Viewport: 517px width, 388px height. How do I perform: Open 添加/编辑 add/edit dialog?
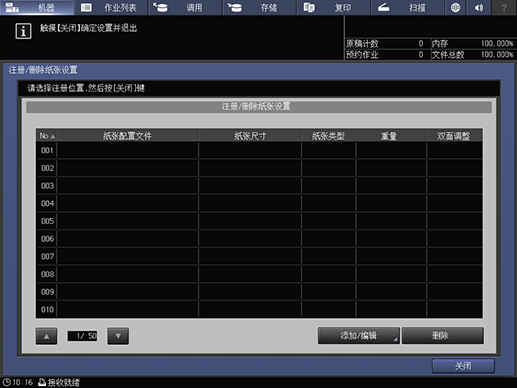point(359,336)
